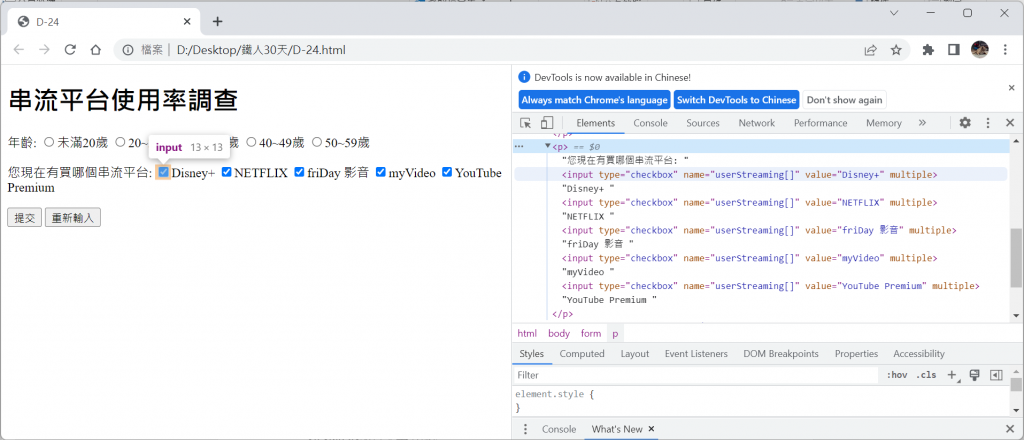Close the D-24 browser tab

coord(187,22)
